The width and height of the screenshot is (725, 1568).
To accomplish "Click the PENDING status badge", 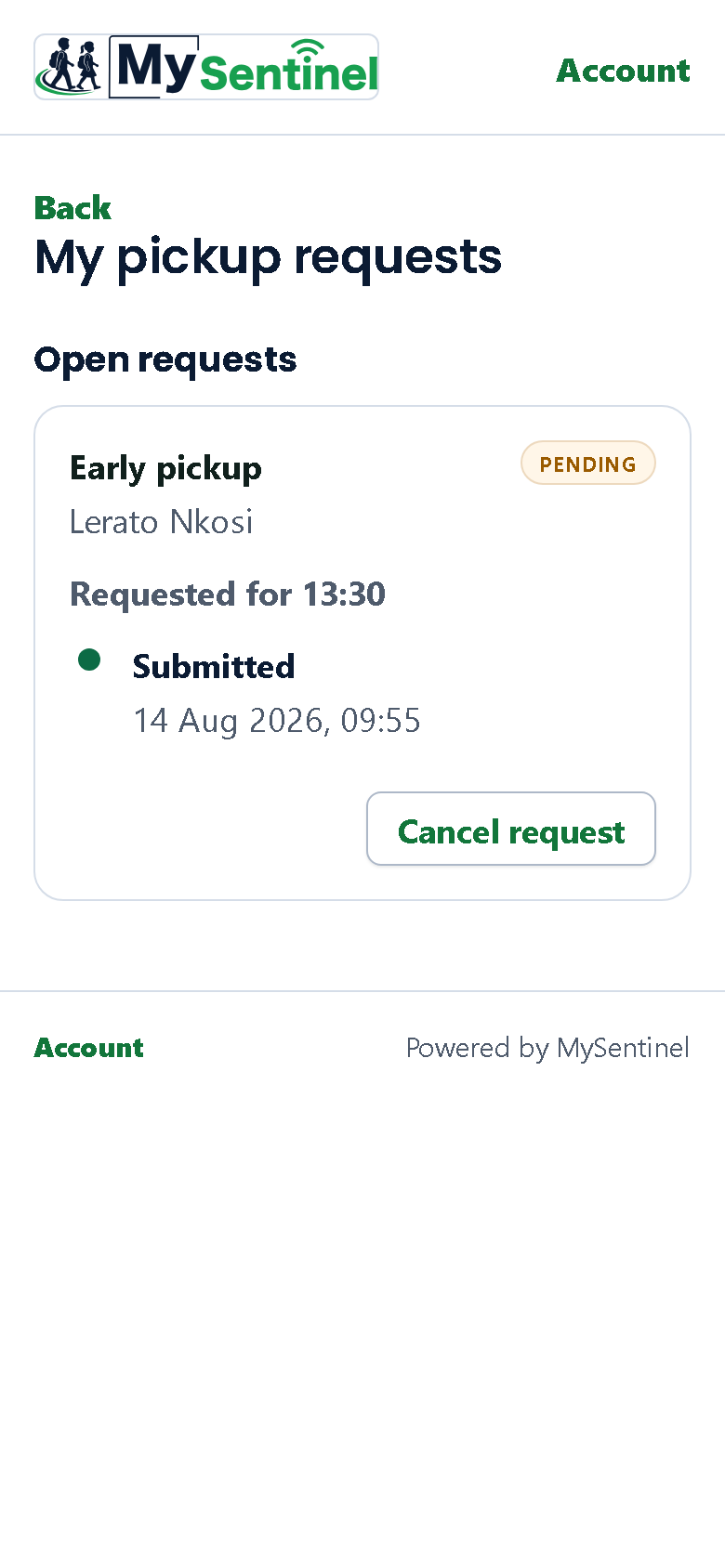I will point(588,463).
